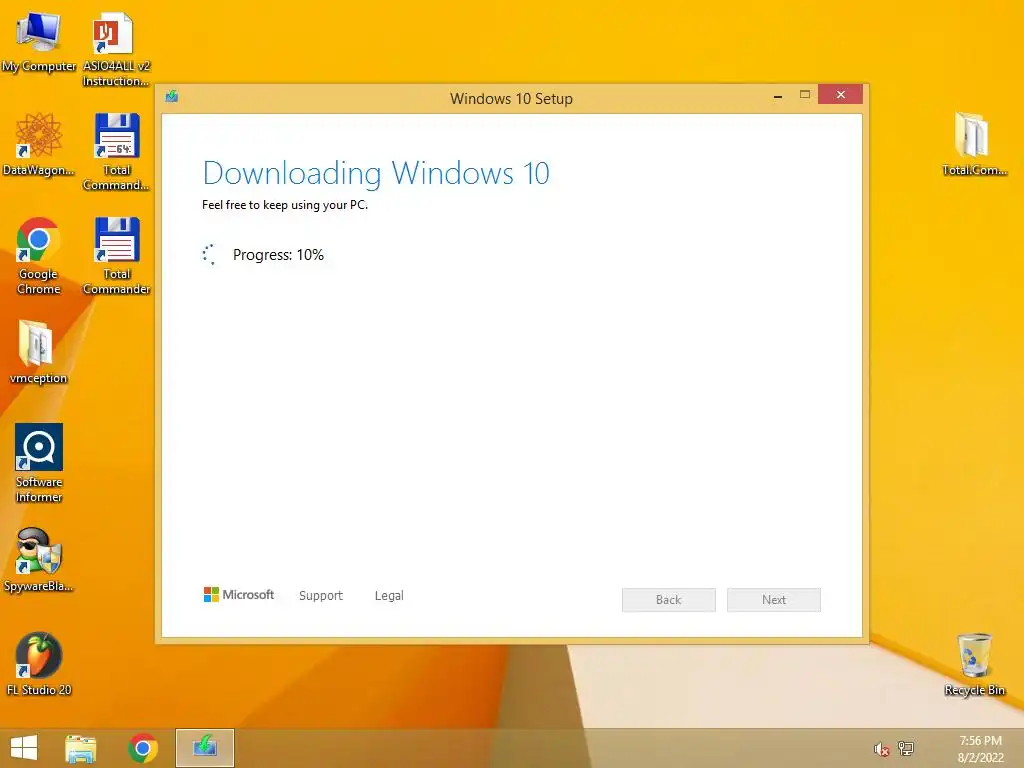Viewport: 1024px width, 768px height.
Task: Select the Total.Com zipped folder icon
Action: tap(974, 144)
